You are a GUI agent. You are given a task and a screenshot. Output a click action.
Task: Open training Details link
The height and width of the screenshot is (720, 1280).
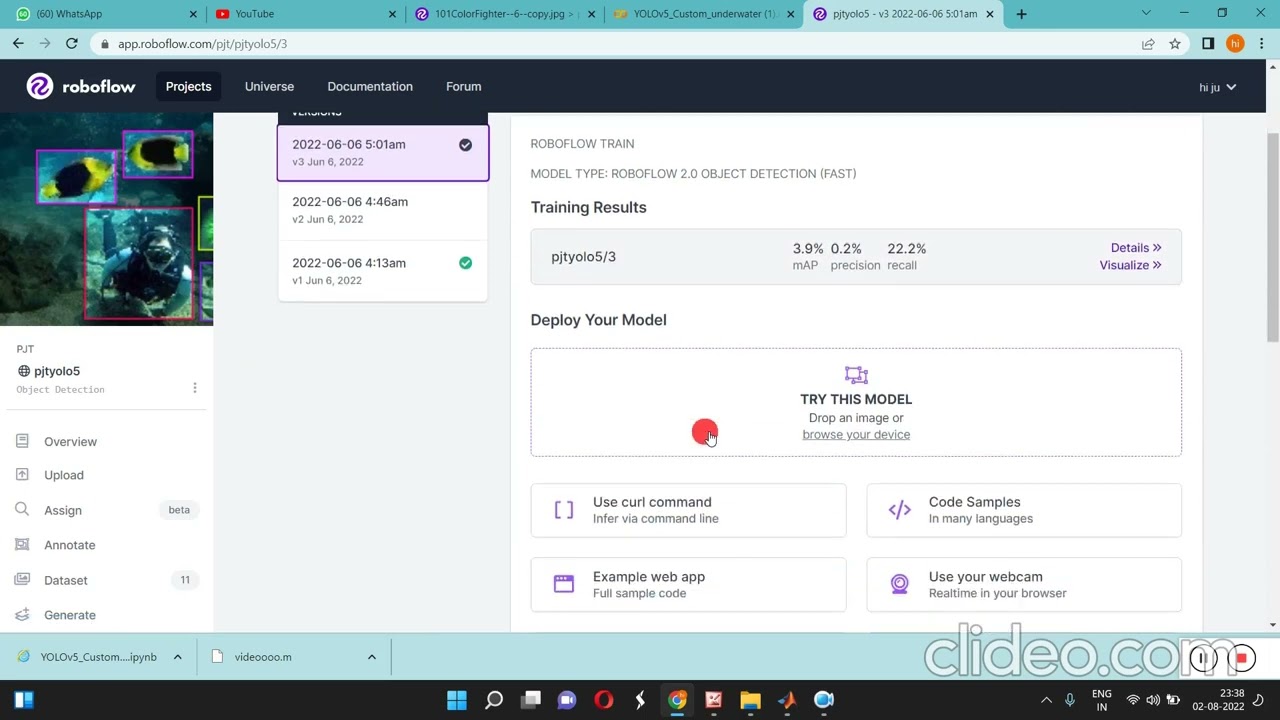click(1136, 248)
